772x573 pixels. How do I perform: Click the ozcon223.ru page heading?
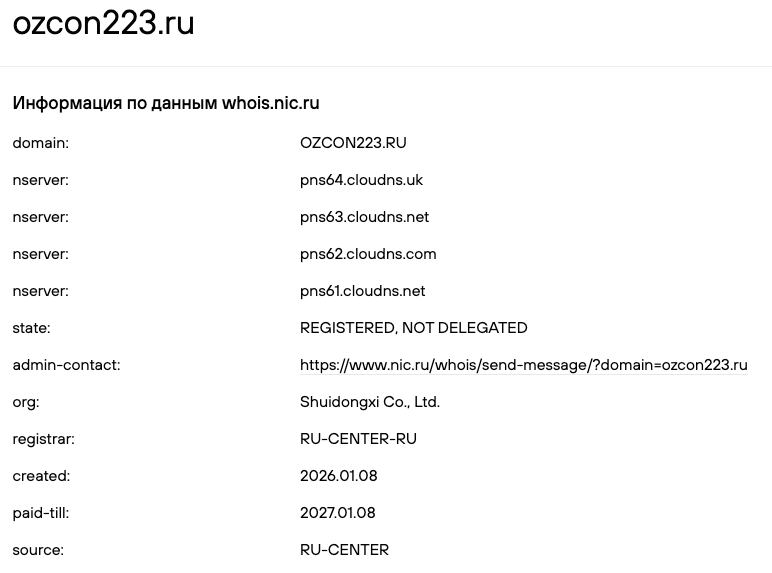103,23
